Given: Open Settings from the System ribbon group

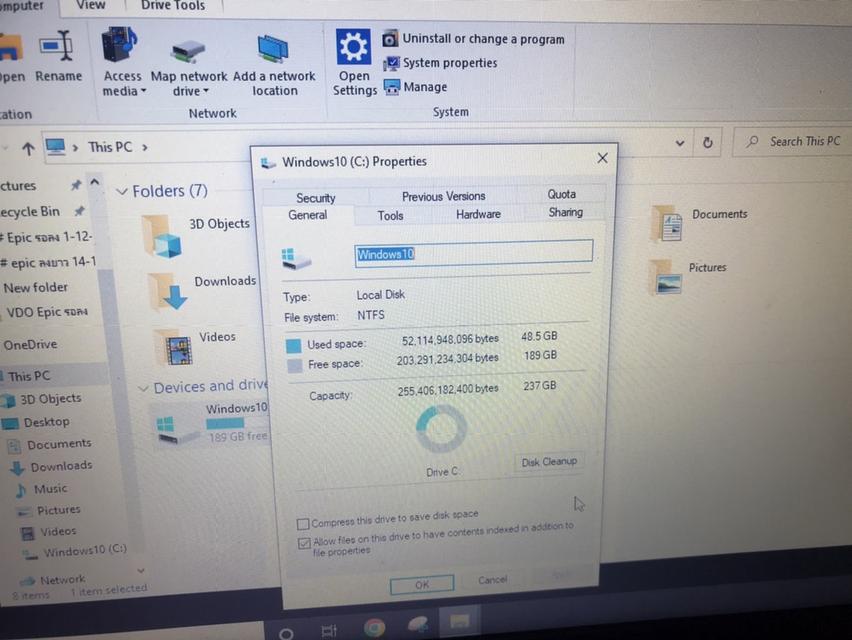Looking at the screenshot, I should click(x=353, y=46).
